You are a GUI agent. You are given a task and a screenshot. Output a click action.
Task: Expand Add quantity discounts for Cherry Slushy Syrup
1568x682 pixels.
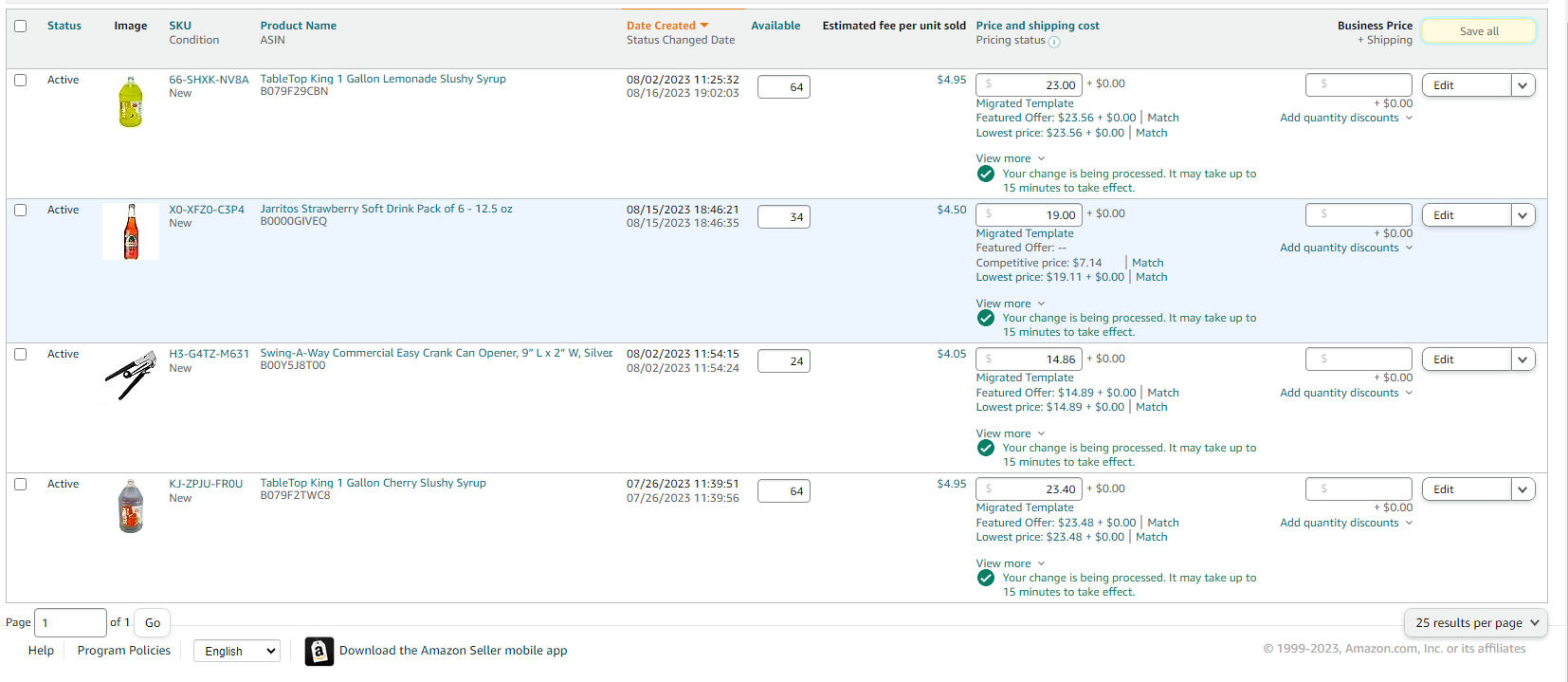1346,523
